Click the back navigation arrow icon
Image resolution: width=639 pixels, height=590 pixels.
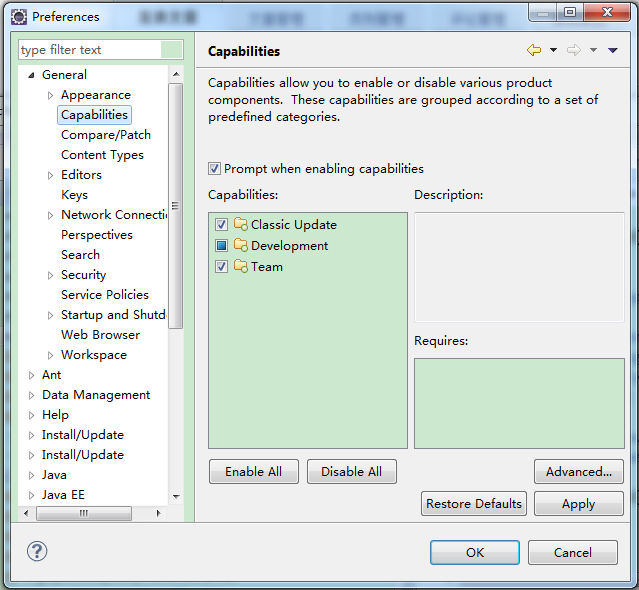pyautogui.click(x=534, y=50)
